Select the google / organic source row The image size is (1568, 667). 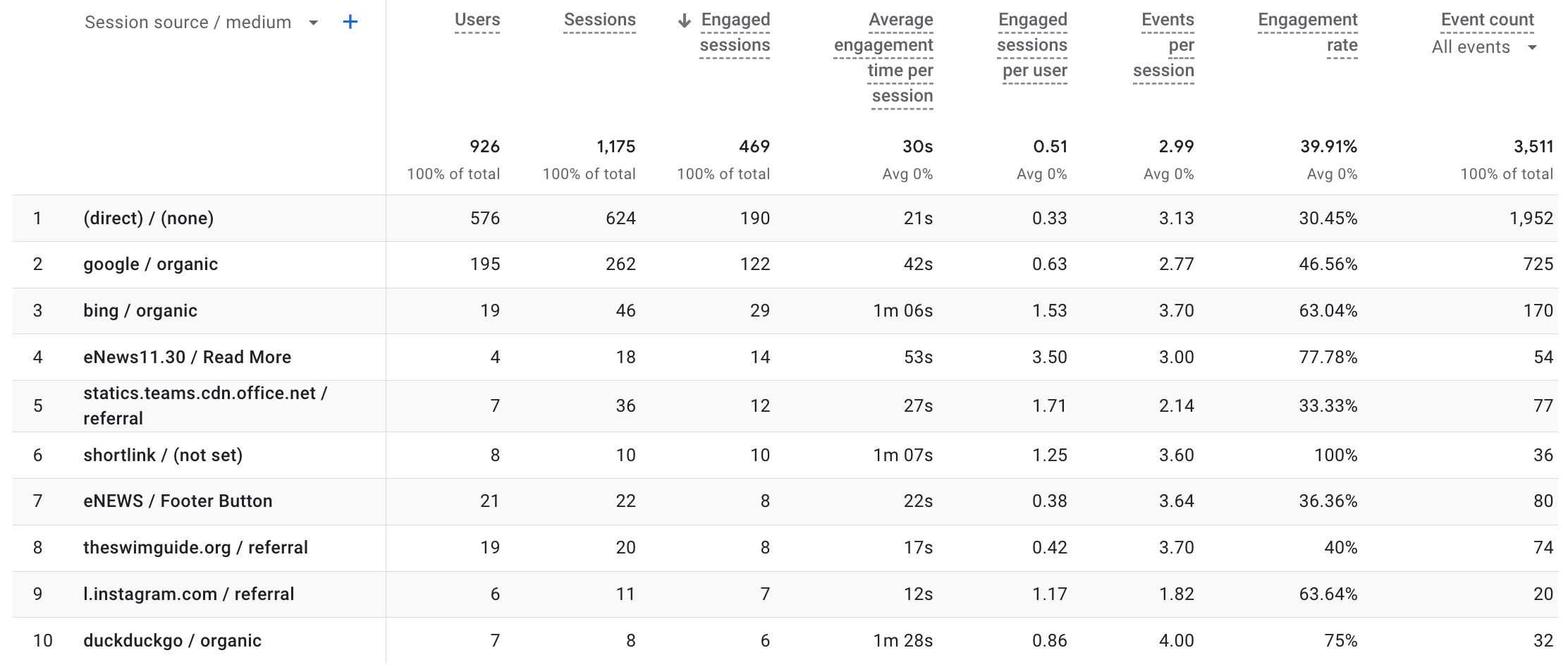[x=150, y=264]
